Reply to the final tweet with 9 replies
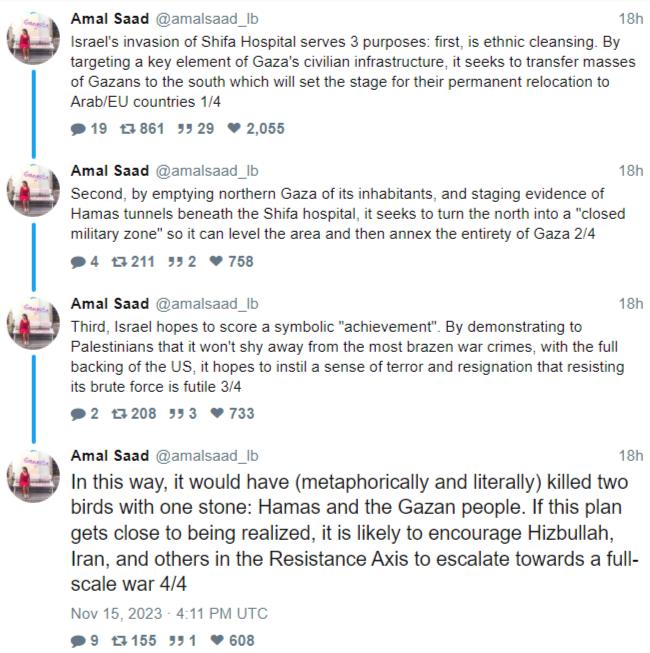The height and width of the screenshot is (653, 650). pos(79,641)
